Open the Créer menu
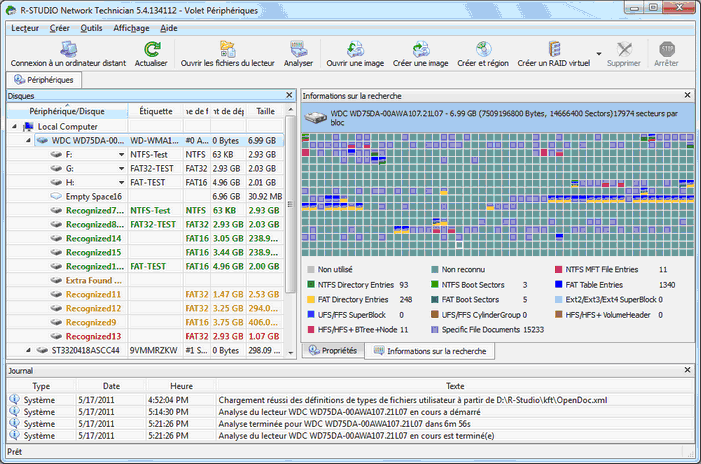 pos(59,28)
